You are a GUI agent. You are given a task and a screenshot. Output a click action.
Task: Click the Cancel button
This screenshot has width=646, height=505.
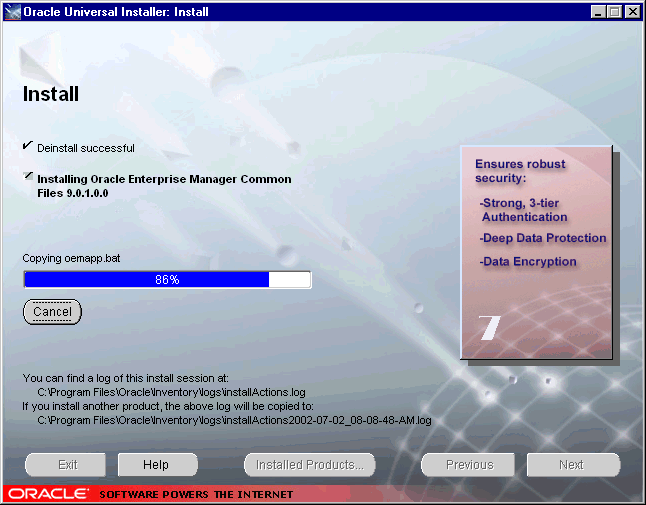click(x=52, y=312)
